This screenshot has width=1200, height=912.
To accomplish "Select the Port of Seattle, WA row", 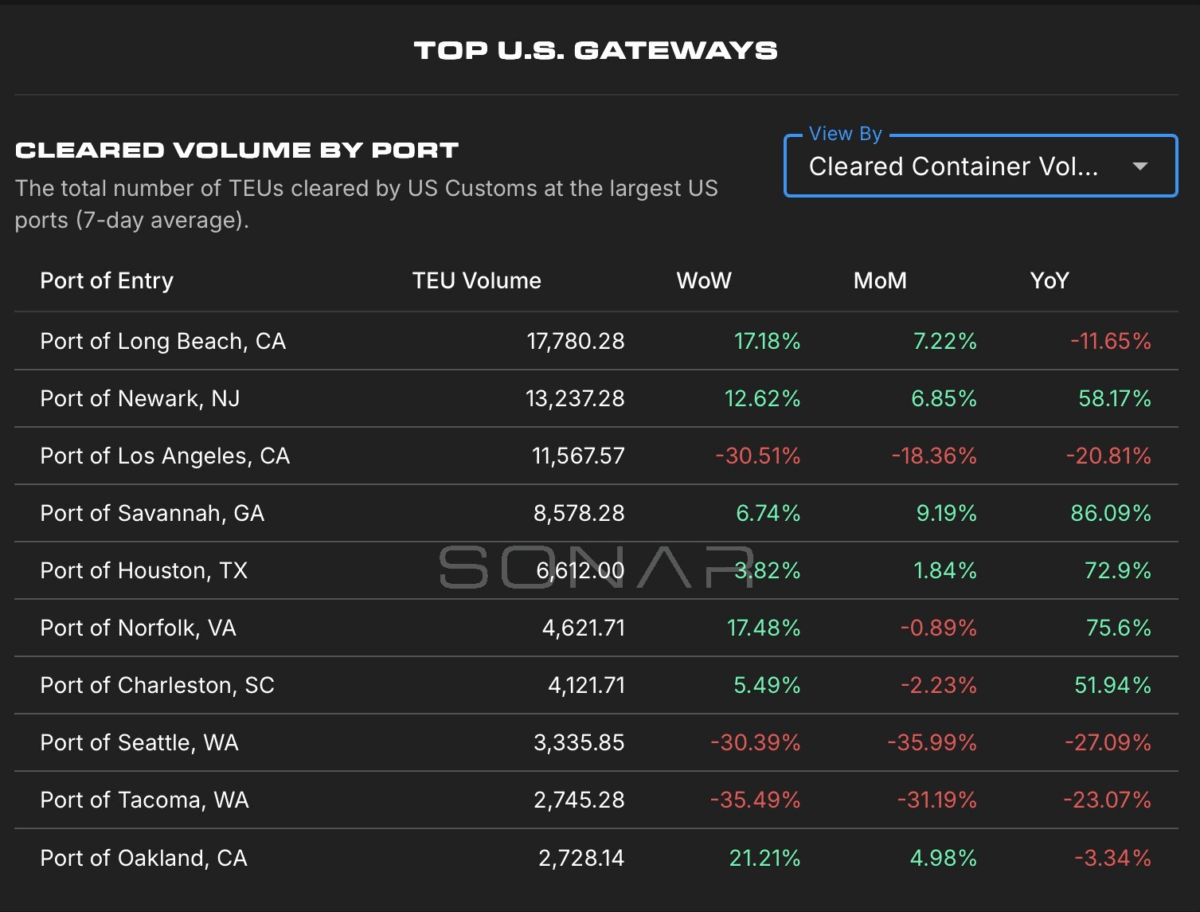I will (596, 743).
